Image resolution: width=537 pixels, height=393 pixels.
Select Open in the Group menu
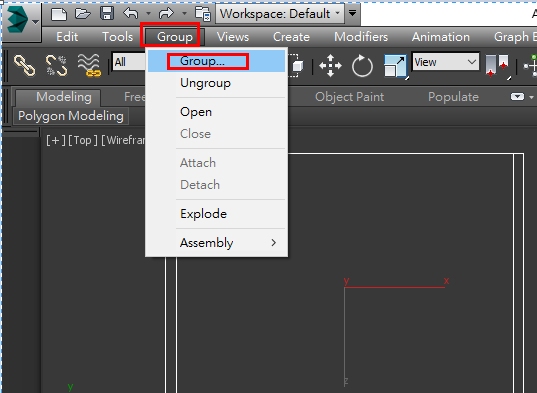pyautogui.click(x=216, y=112)
